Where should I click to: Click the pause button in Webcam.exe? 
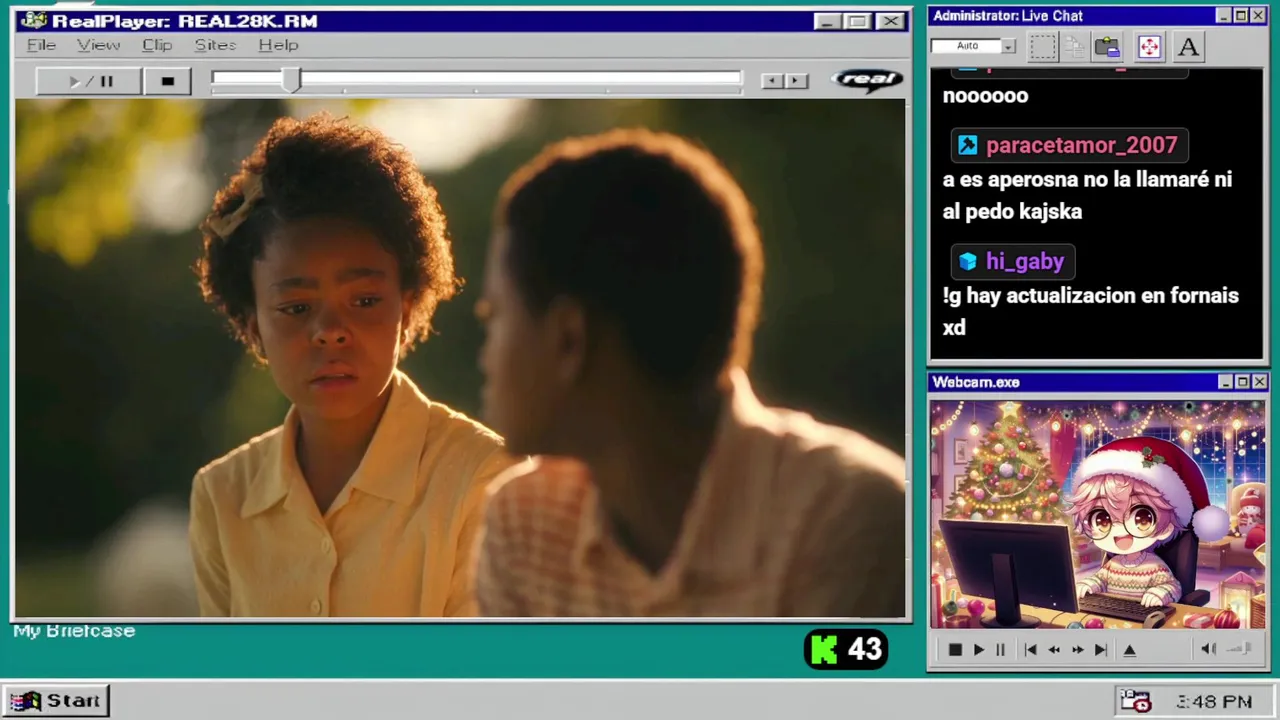click(x=1000, y=650)
